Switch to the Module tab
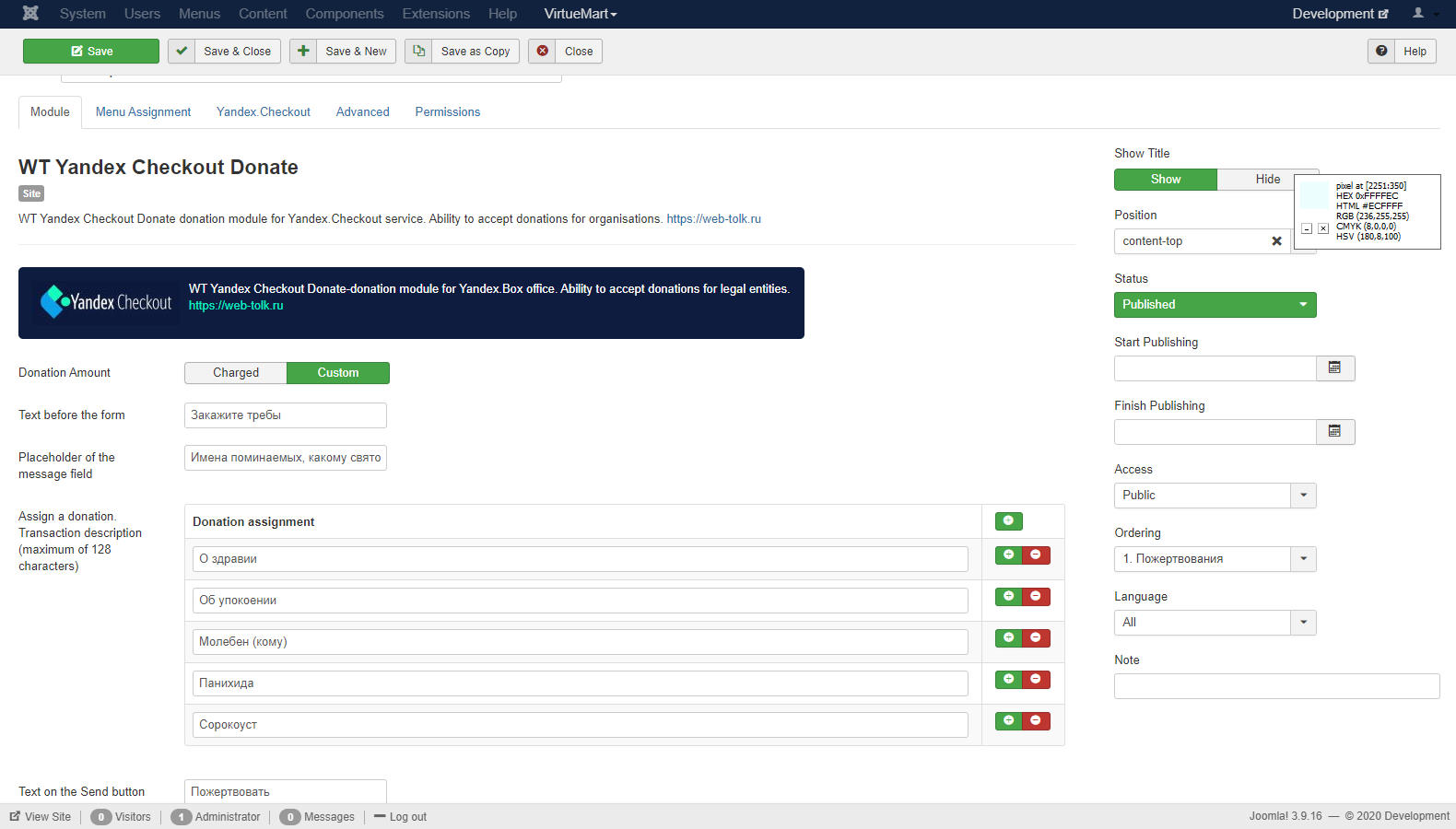The height and width of the screenshot is (829, 1456). [x=50, y=112]
